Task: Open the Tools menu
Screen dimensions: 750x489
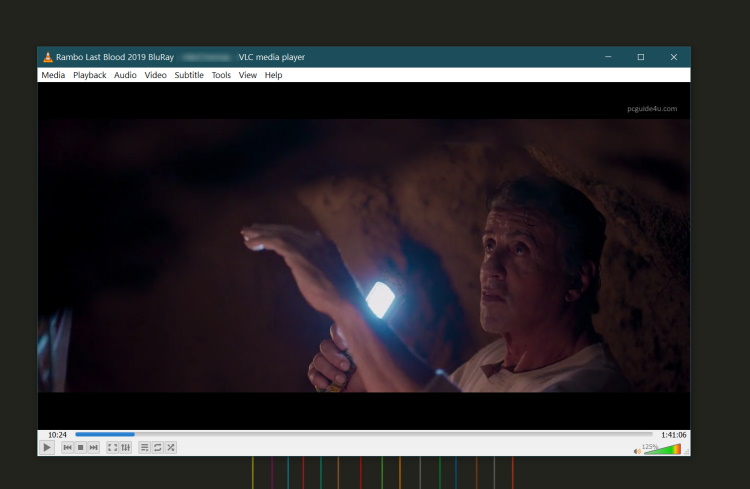Action: (x=221, y=75)
